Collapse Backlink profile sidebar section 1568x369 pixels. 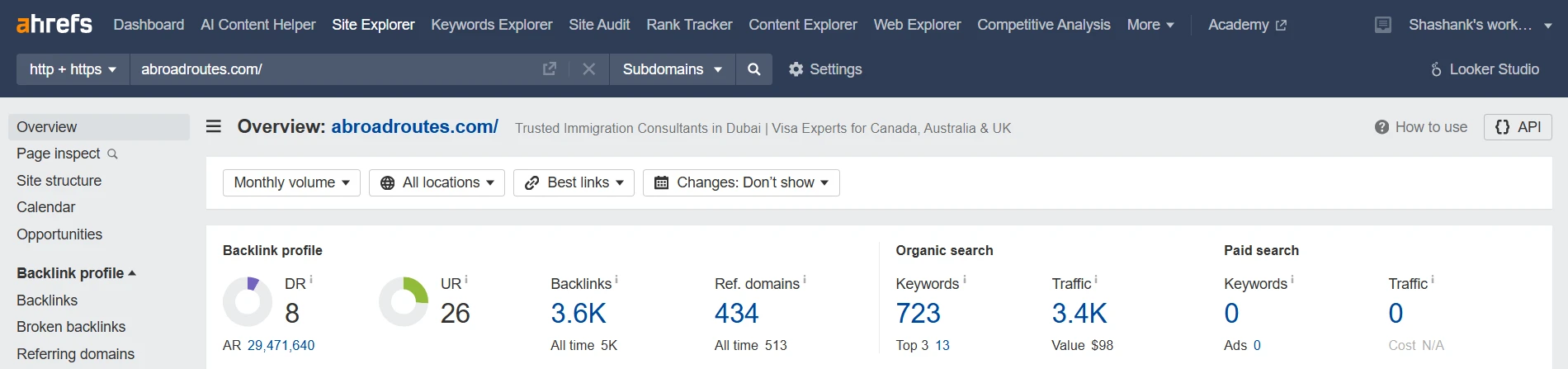tap(76, 273)
